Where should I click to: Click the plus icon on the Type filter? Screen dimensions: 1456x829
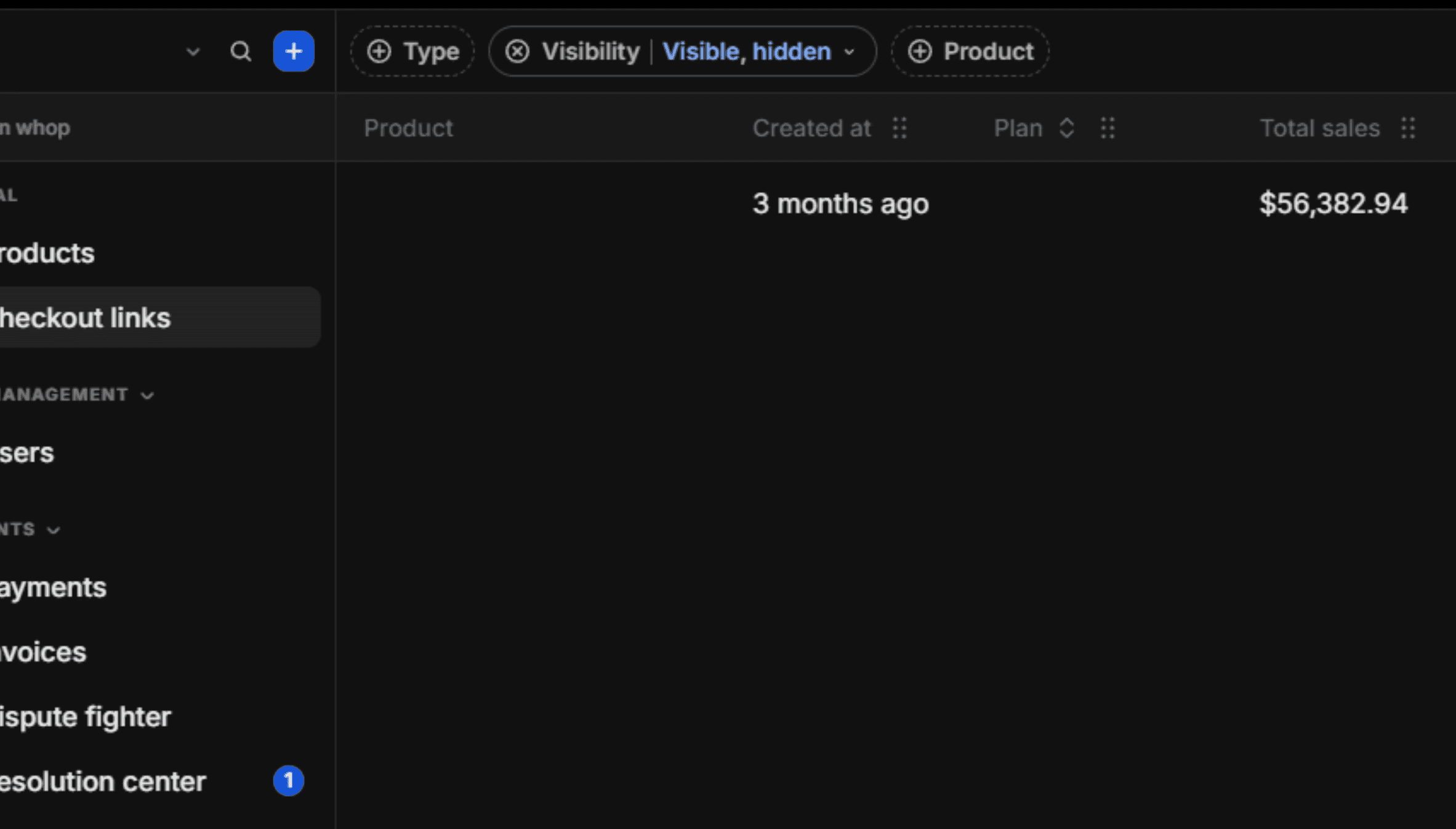coord(379,51)
